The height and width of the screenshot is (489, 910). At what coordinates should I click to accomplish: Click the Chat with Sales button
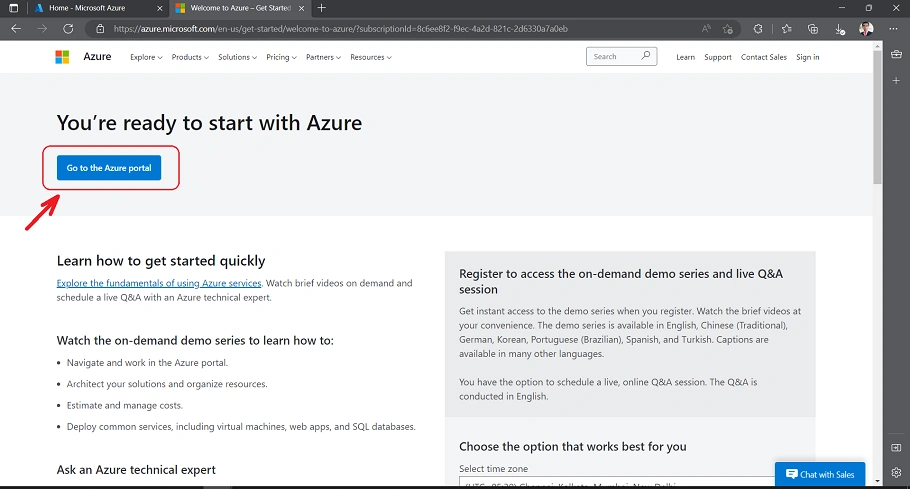point(820,474)
